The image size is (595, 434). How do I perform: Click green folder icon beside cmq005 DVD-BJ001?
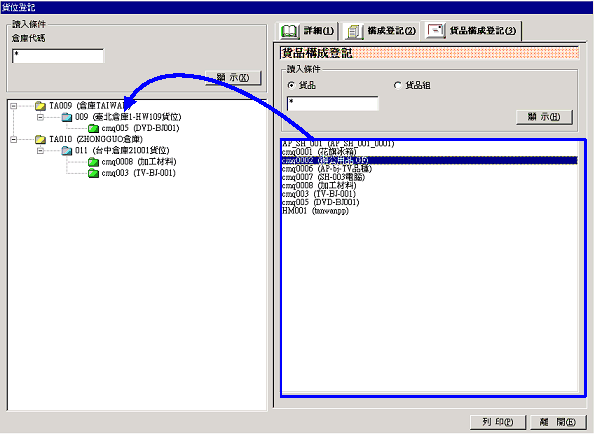pos(93,128)
